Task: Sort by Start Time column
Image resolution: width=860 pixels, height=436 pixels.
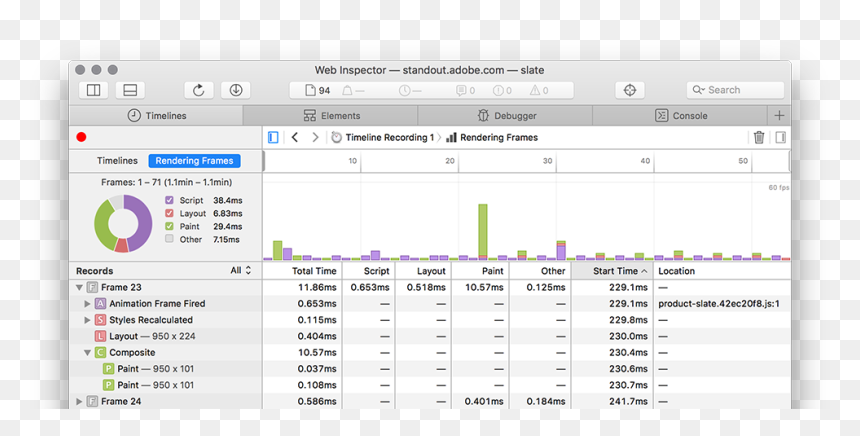Action: pos(613,271)
